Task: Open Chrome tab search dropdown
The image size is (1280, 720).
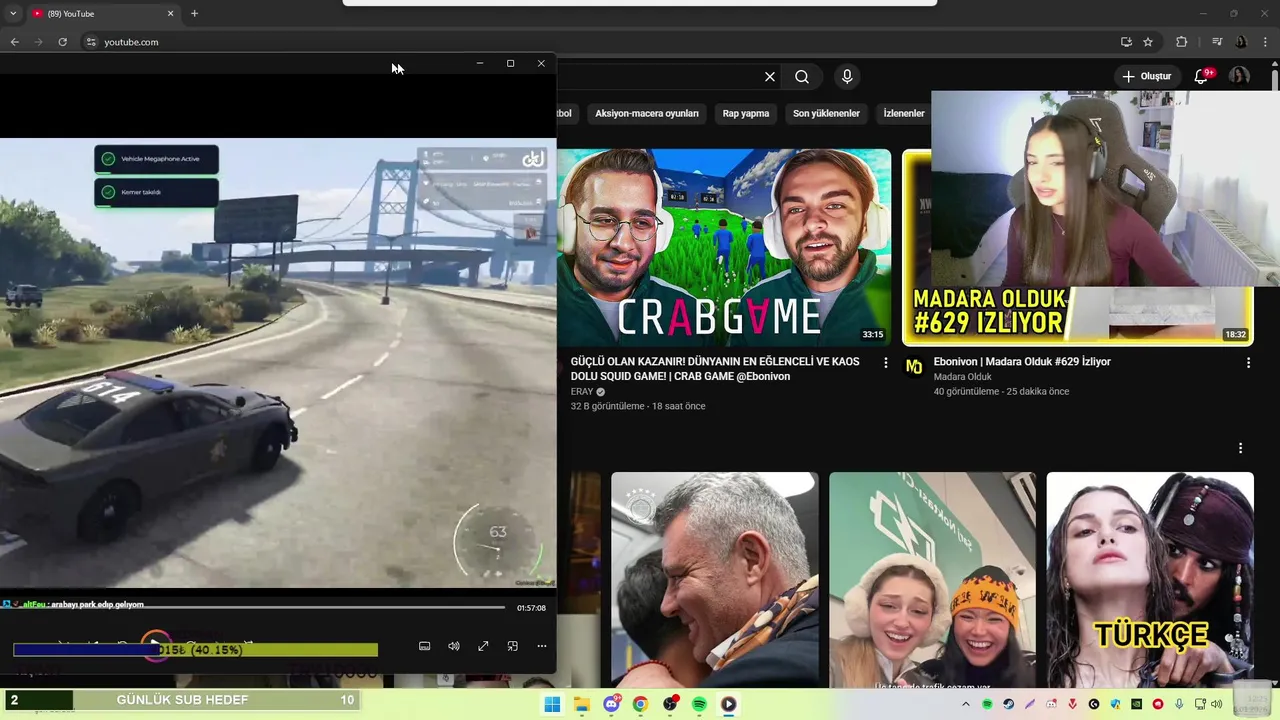Action: point(12,13)
